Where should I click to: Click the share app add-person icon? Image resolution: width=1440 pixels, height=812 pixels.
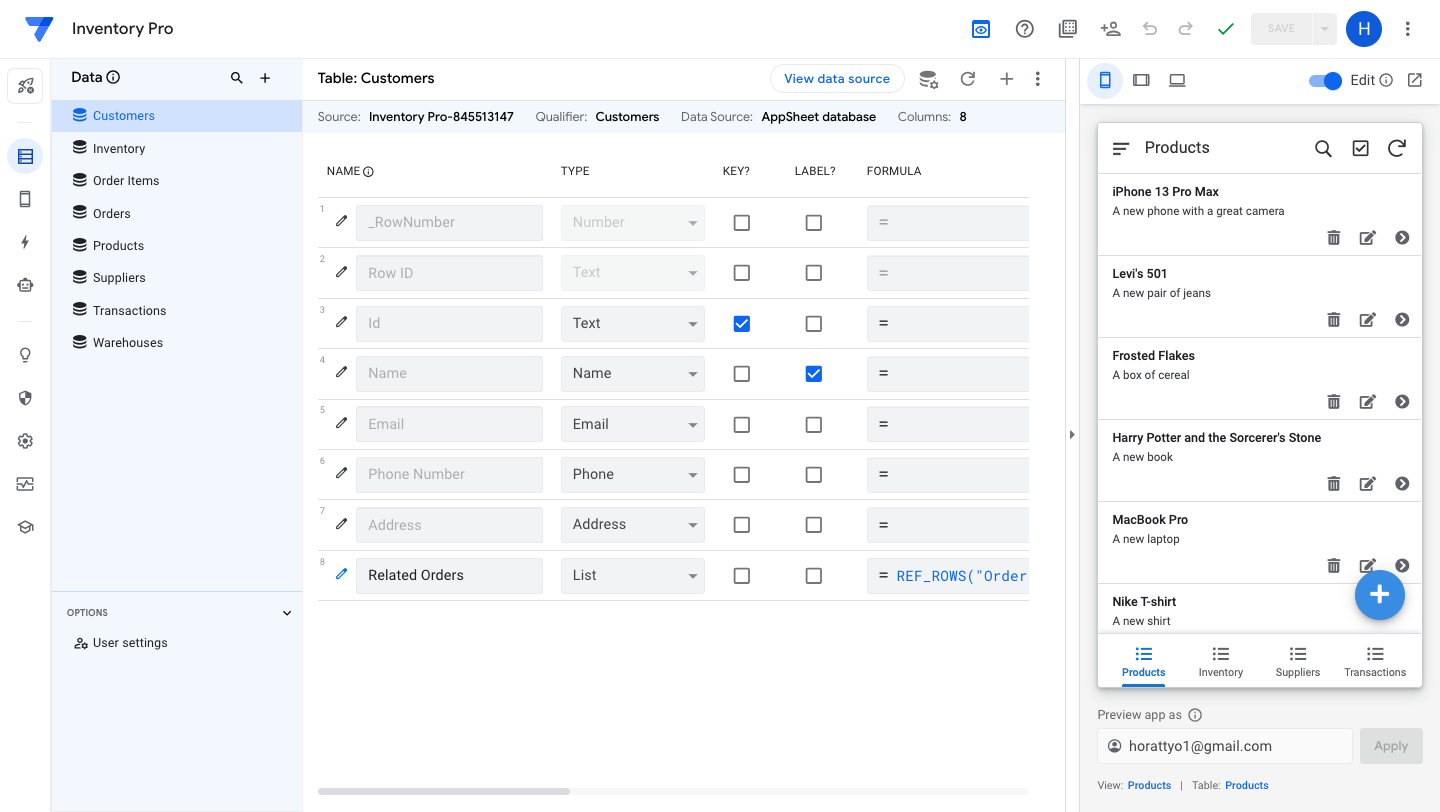click(1110, 29)
